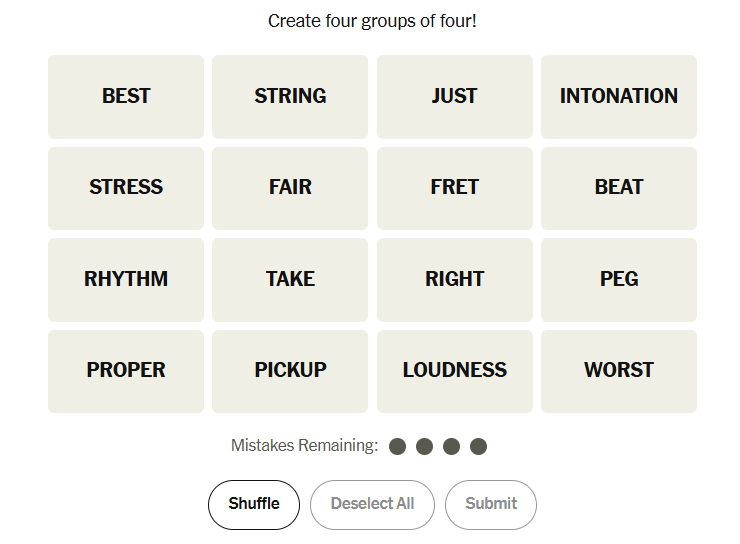740x544 pixels.
Task: Choose the BEAT tile
Action: 619,188
